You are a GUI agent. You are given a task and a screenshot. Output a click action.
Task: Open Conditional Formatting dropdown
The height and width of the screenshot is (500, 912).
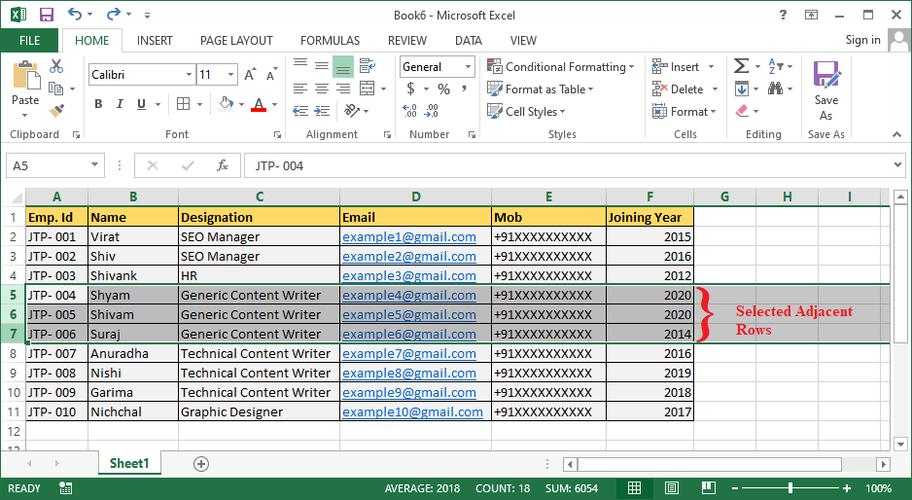[x=560, y=67]
